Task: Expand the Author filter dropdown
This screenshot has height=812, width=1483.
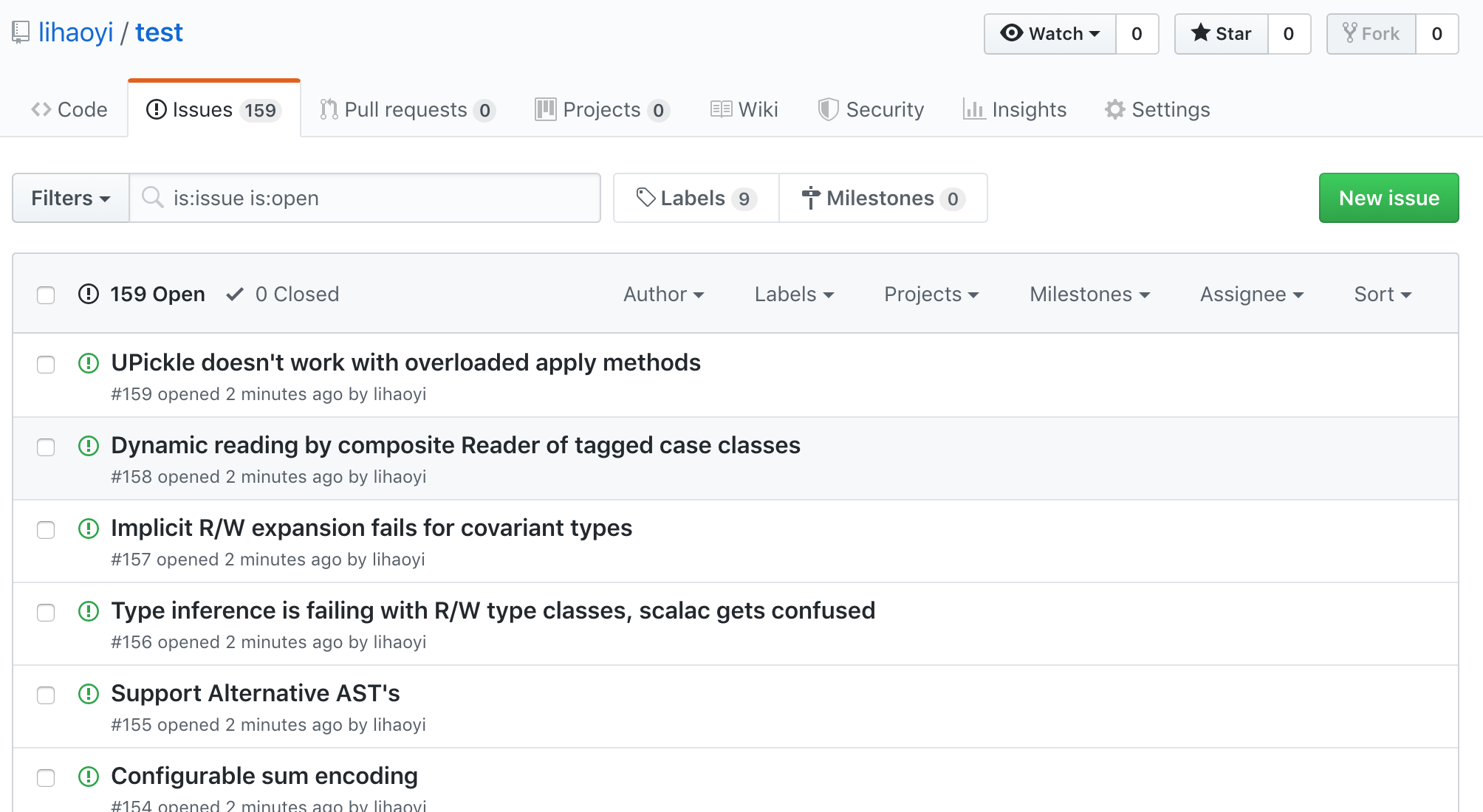Action: coord(663,295)
